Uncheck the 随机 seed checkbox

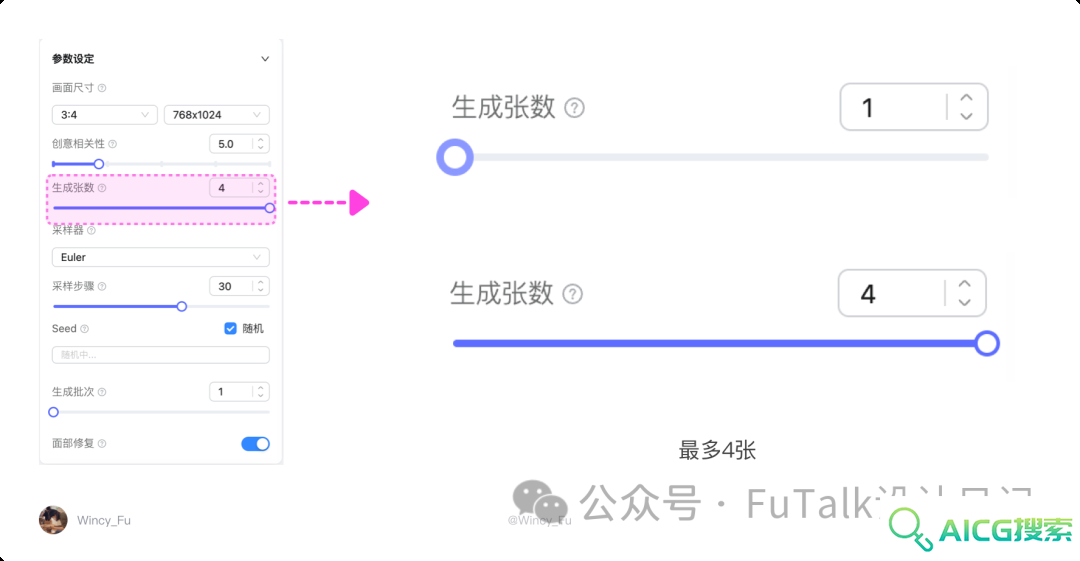point(230,328)
